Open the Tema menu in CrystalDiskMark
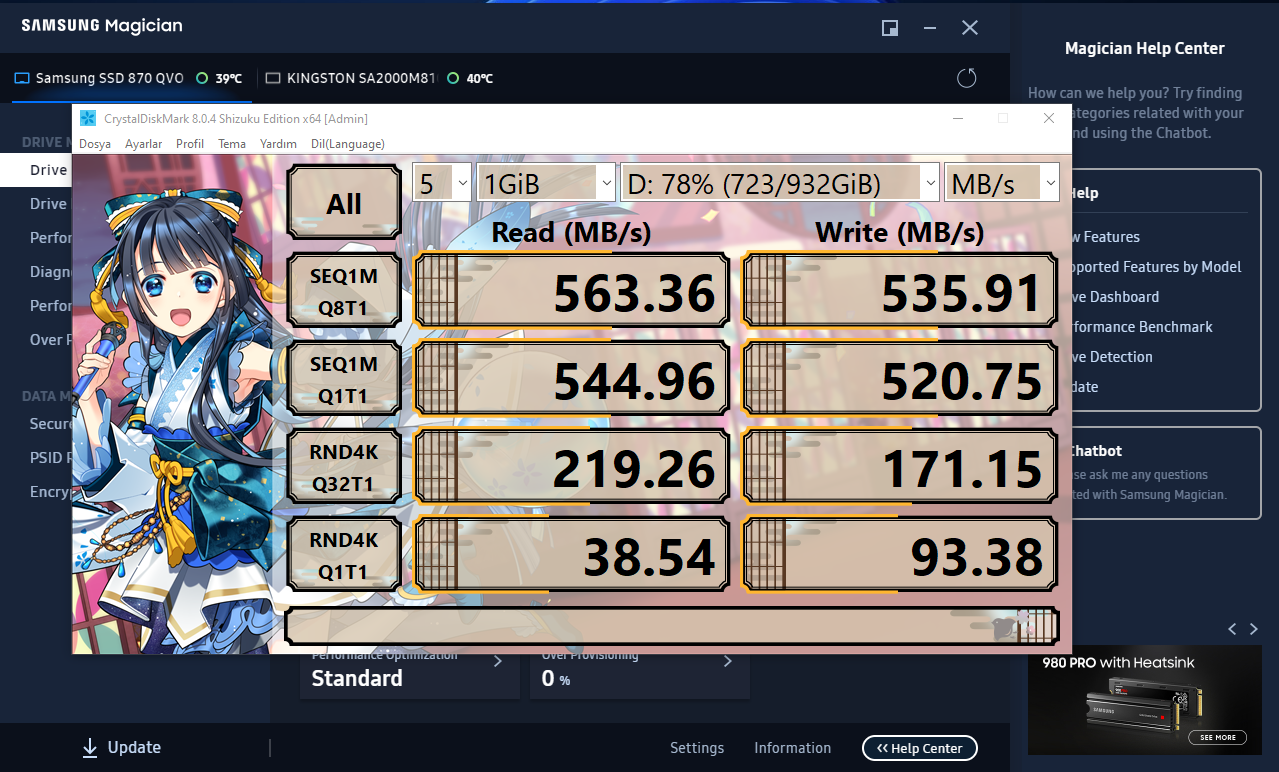The height and width of the screenshot is (772, 1279). click(232, 144)
